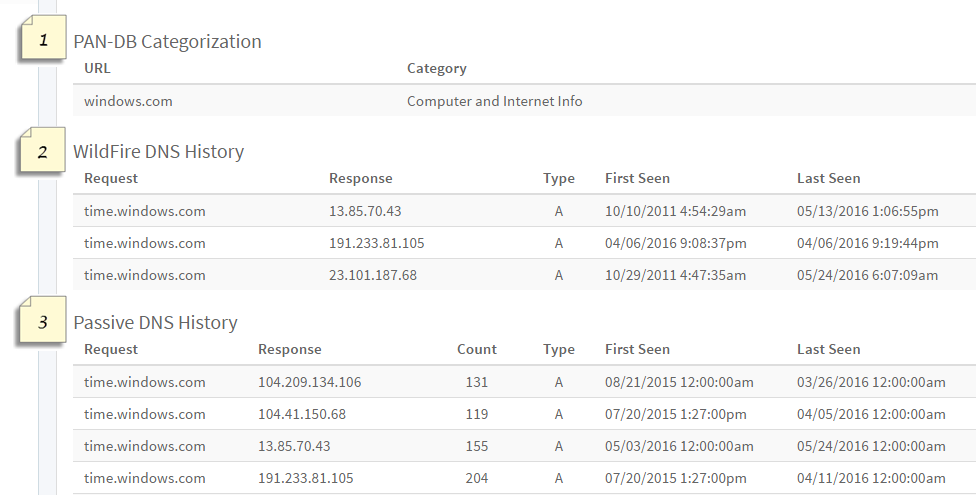The image size is (976, 495).
Task: Sort WildFire table by First Seen column
Action: (x=637, y=179)
